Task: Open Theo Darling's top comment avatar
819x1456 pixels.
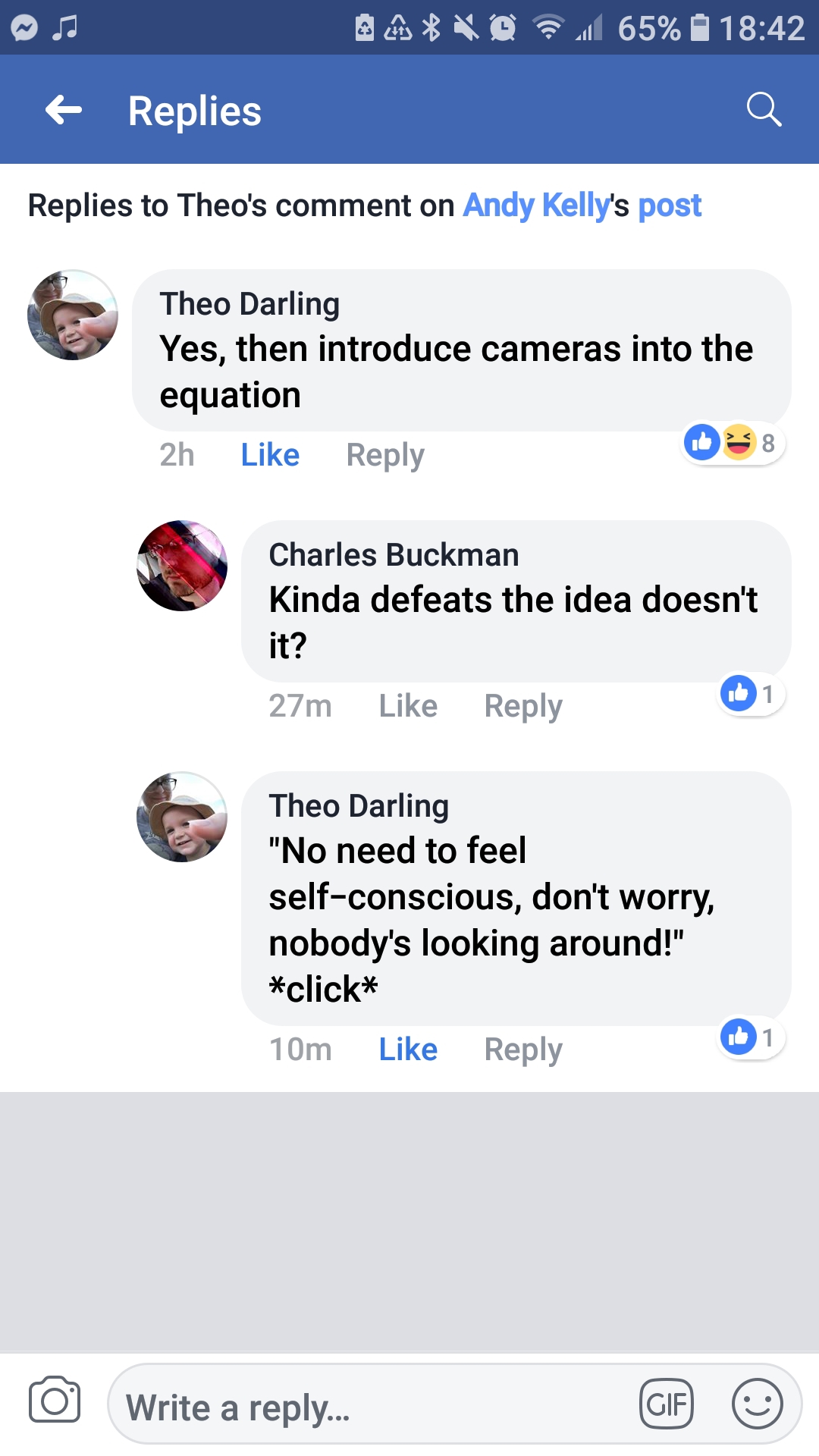Action: [x=73, y=315]
